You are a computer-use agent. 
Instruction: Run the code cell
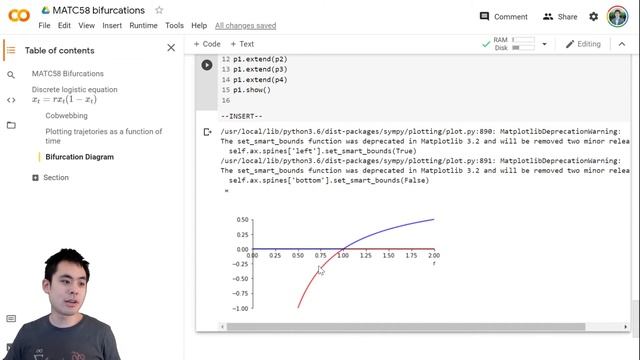pos(207,65)
